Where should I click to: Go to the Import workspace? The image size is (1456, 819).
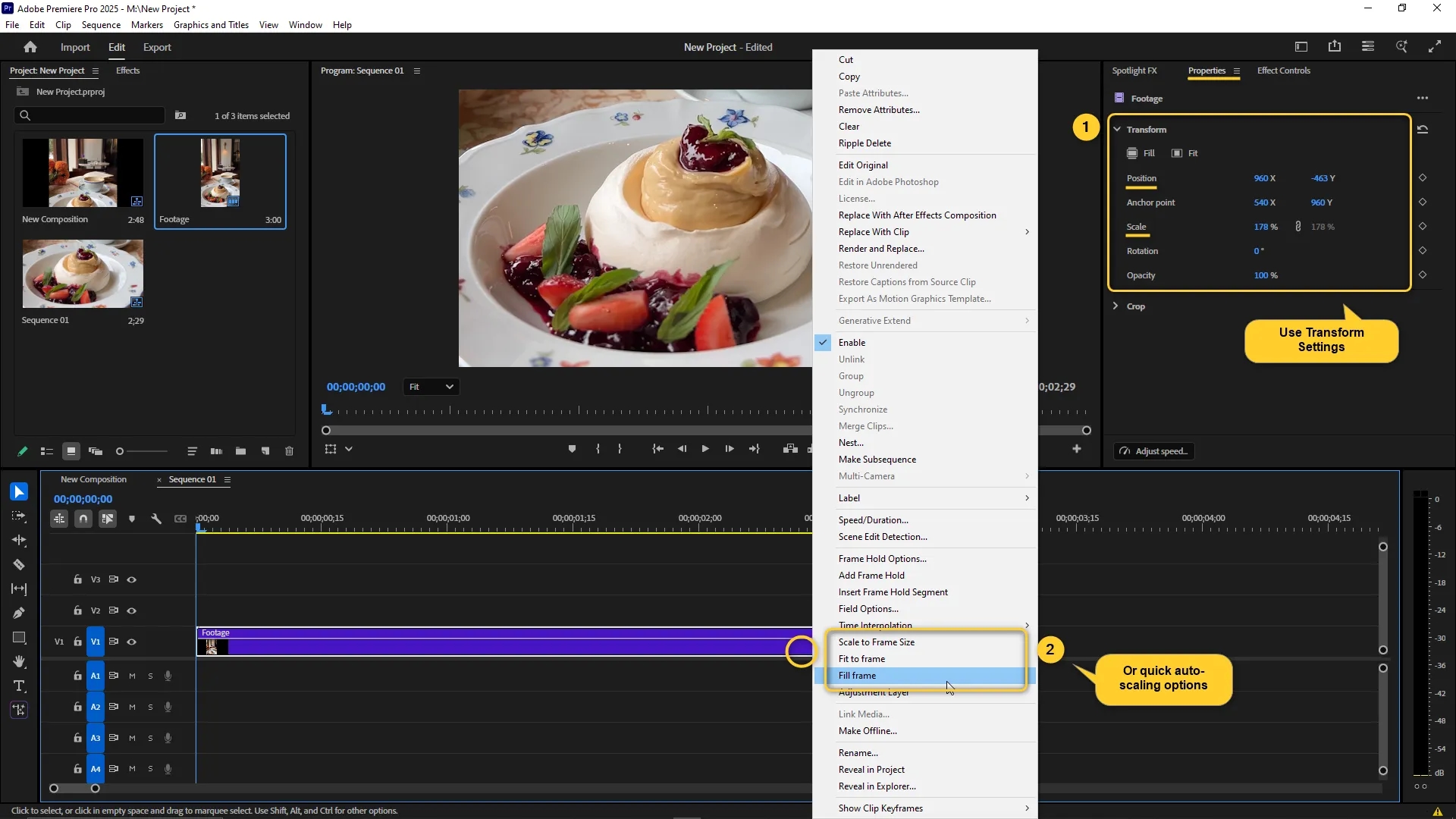click(x=75, y=47)
